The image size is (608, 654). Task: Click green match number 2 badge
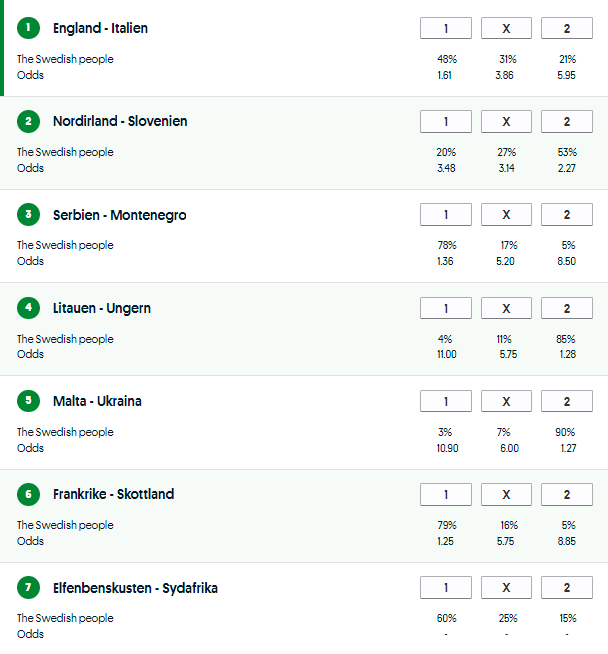(29, 121)
